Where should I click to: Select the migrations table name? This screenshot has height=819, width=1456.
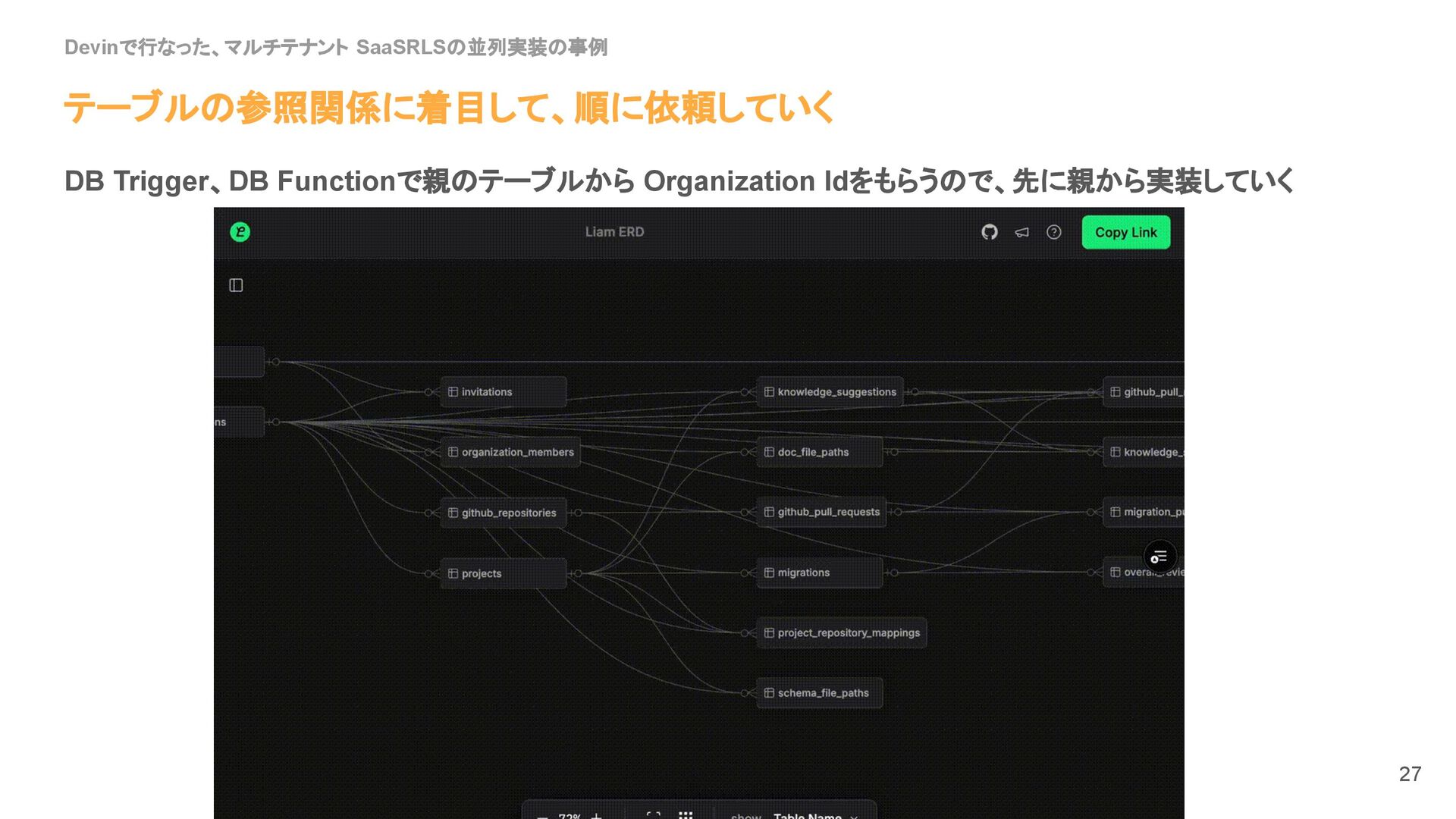804,573
